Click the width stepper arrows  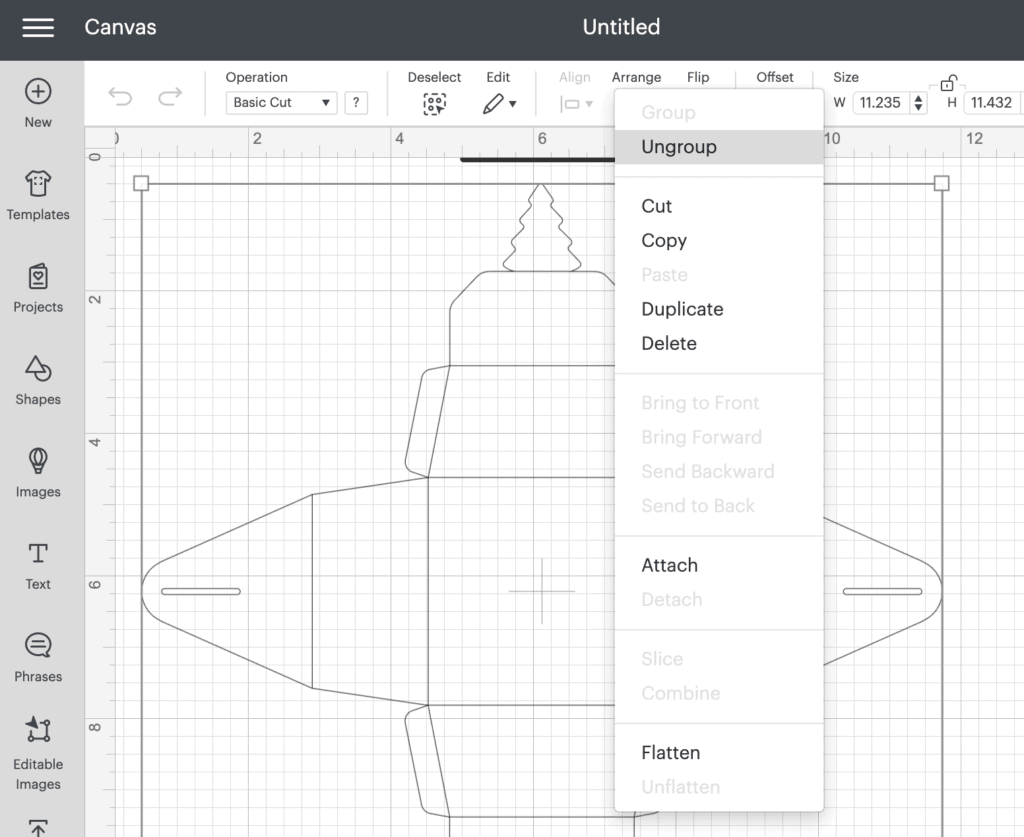[919, 103]
